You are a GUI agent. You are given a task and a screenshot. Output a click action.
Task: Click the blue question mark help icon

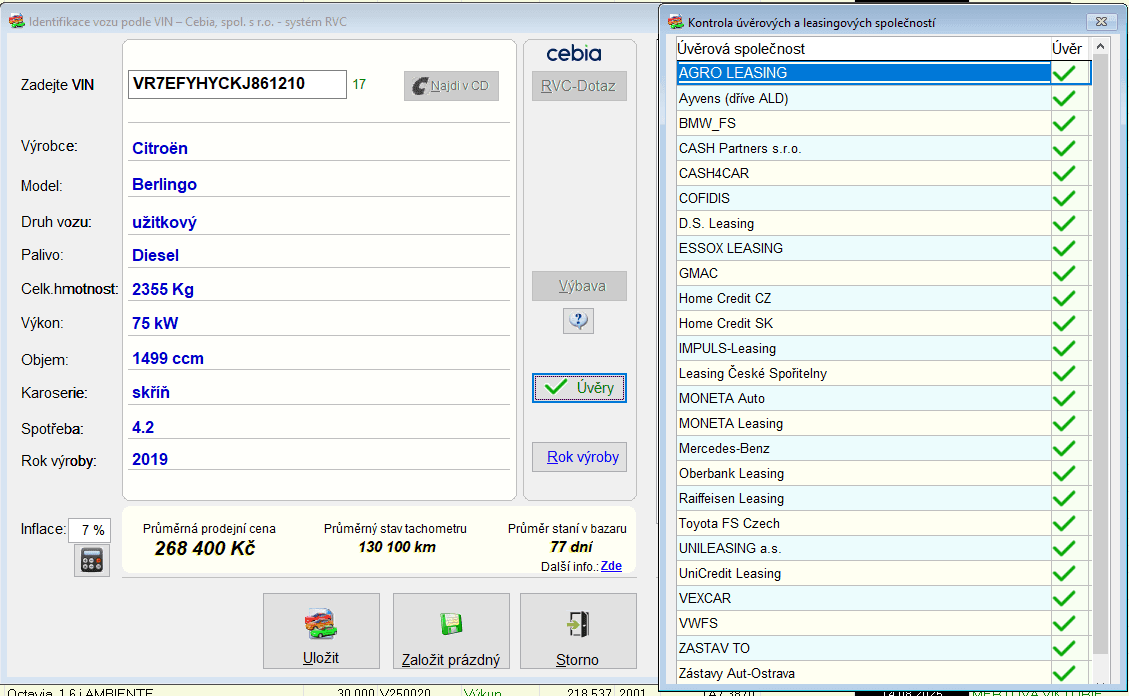578,320
